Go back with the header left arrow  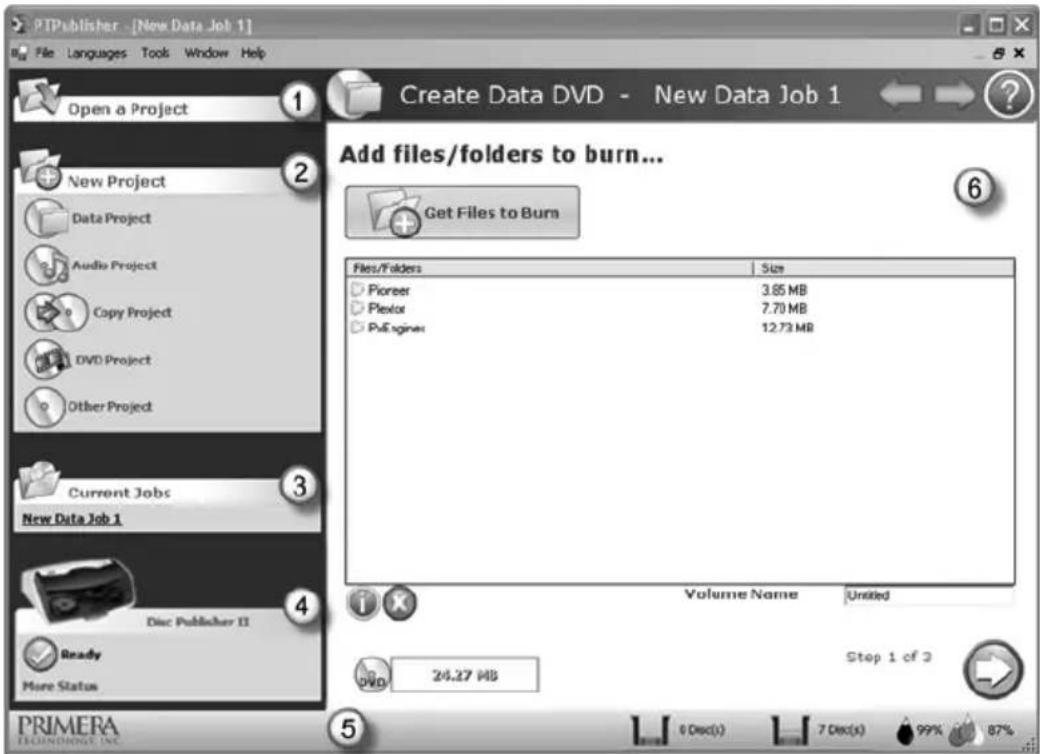[901, 95]
